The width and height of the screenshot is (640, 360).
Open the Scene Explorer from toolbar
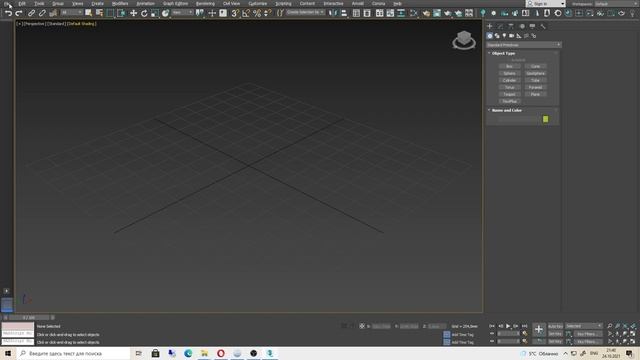(x=356, y=13)
